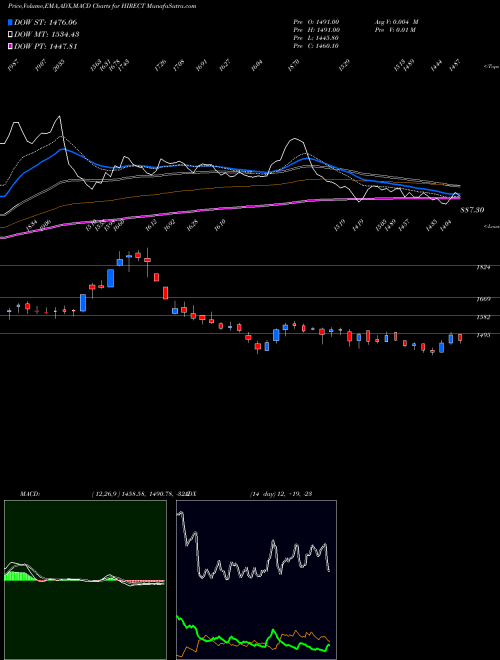Click the 1419 low value label
Image resolution: width=500 pixels, height=660 pixels.
[358, 225]
